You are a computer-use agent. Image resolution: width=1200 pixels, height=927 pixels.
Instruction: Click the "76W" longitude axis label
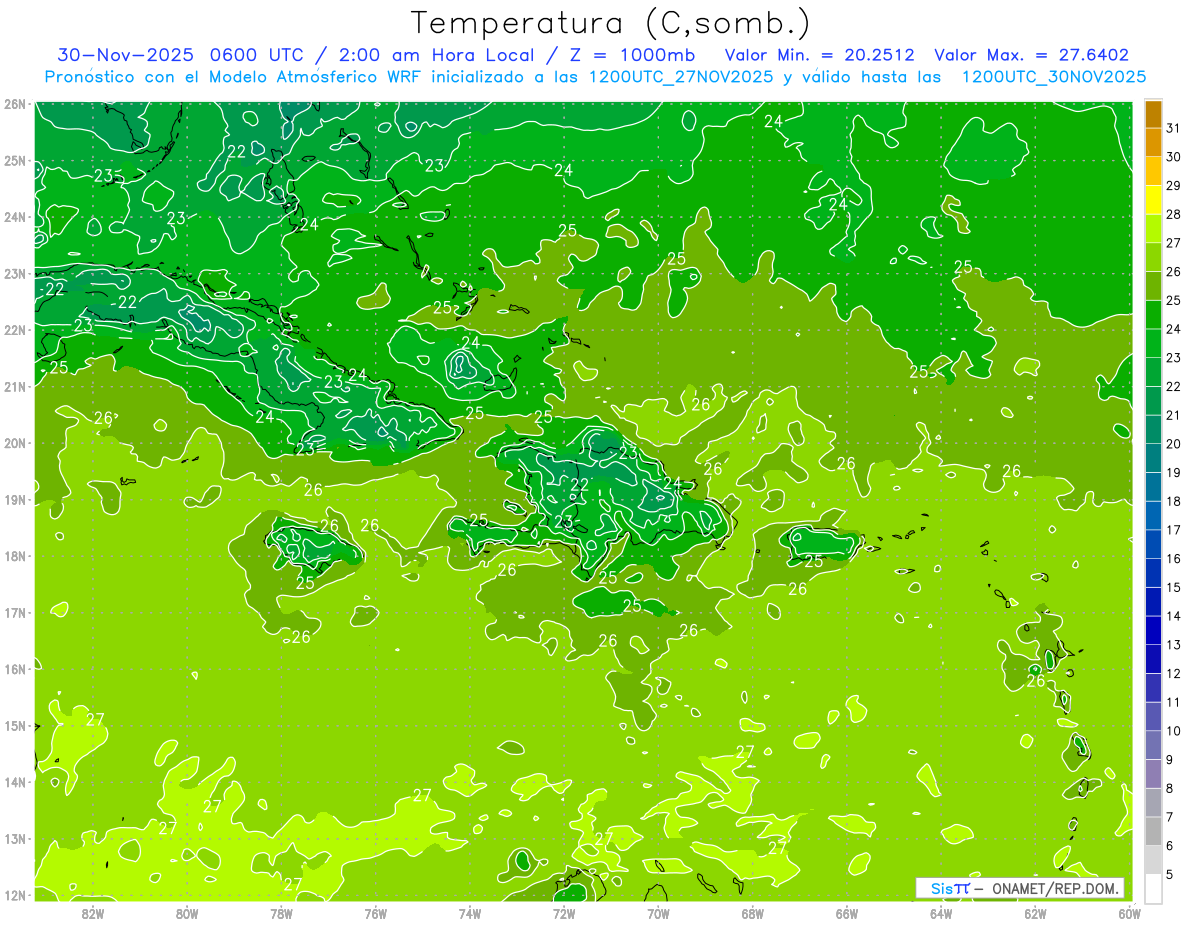pyautogui.click(x=376, y=913)
